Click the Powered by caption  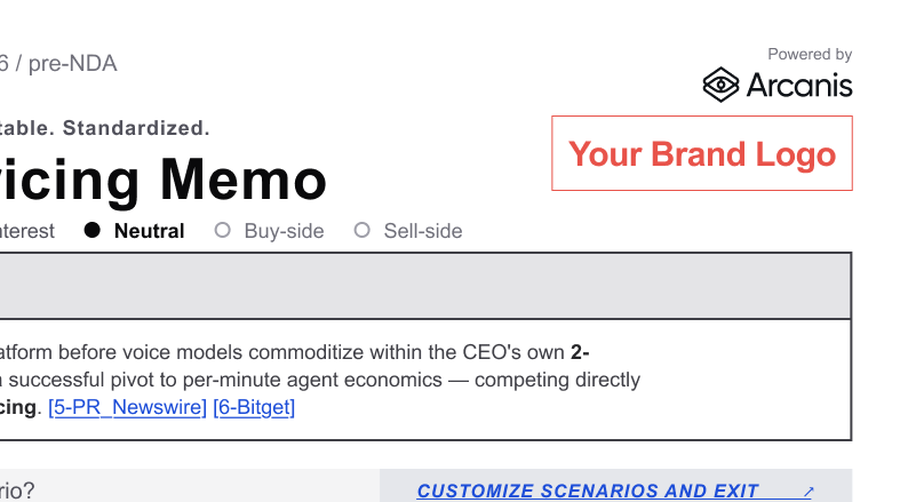(810, 54)
